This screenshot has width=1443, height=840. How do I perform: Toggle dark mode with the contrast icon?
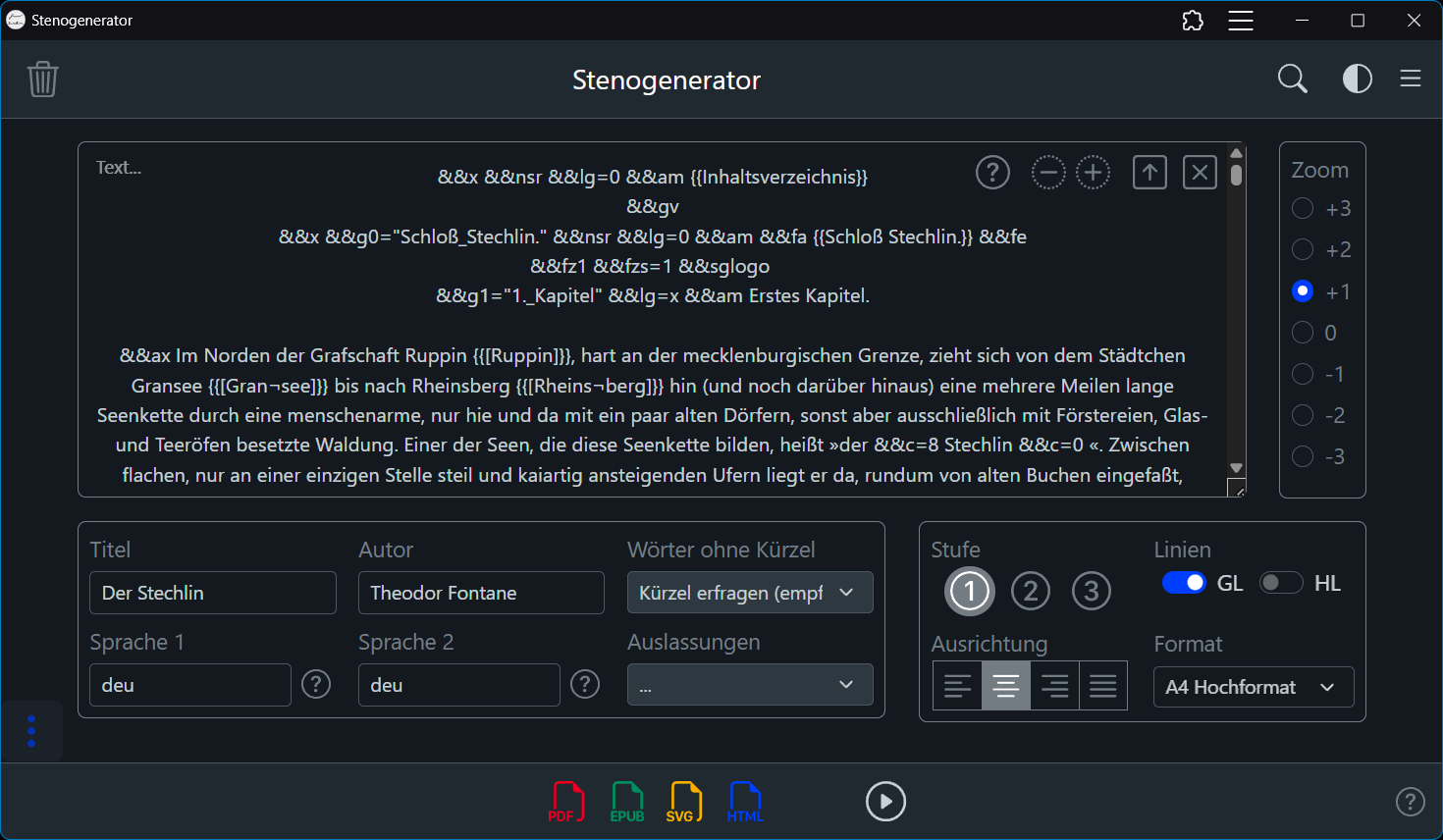[1357, 79]
